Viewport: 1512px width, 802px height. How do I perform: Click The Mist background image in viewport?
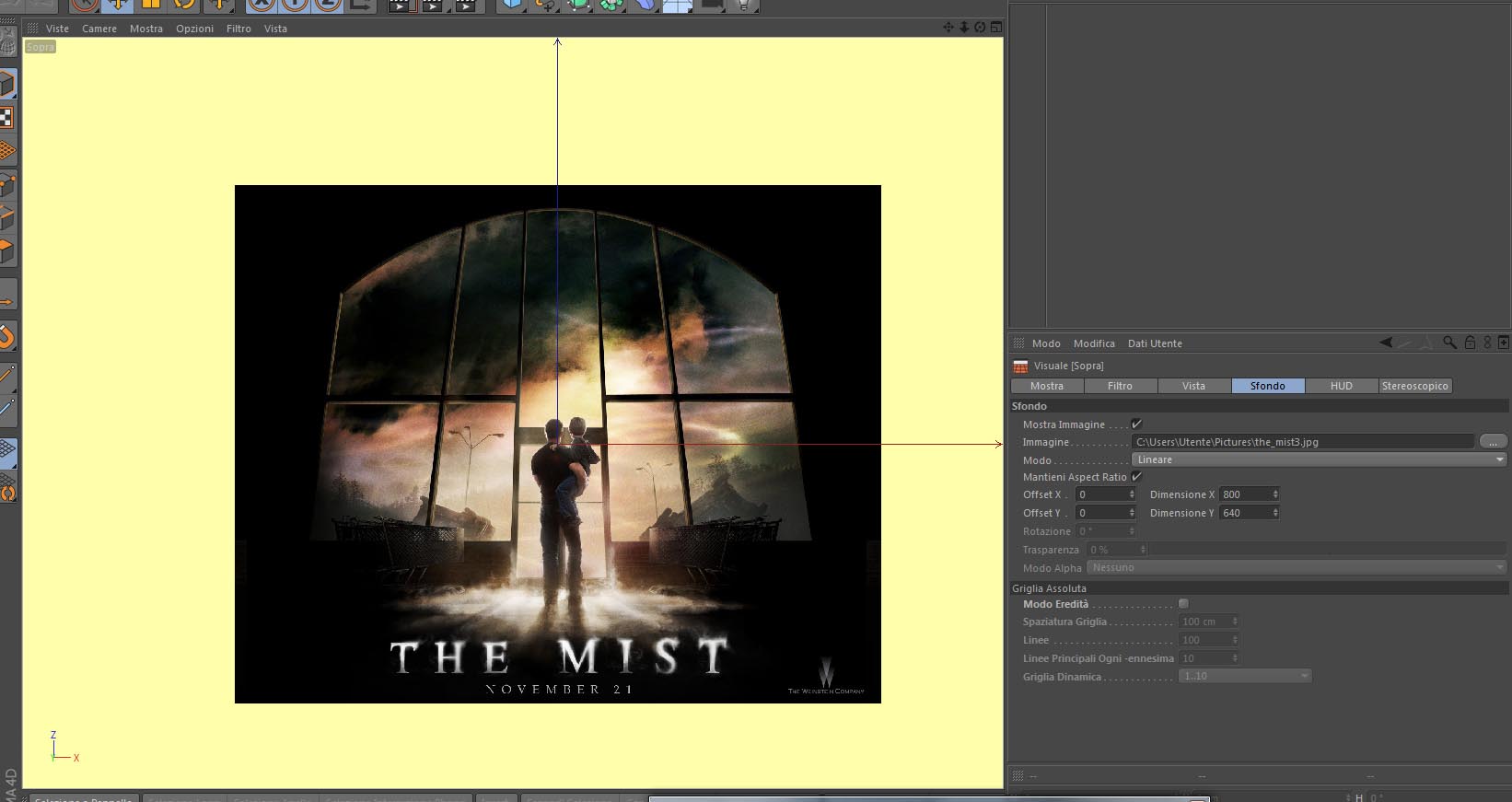coord(558,444)
